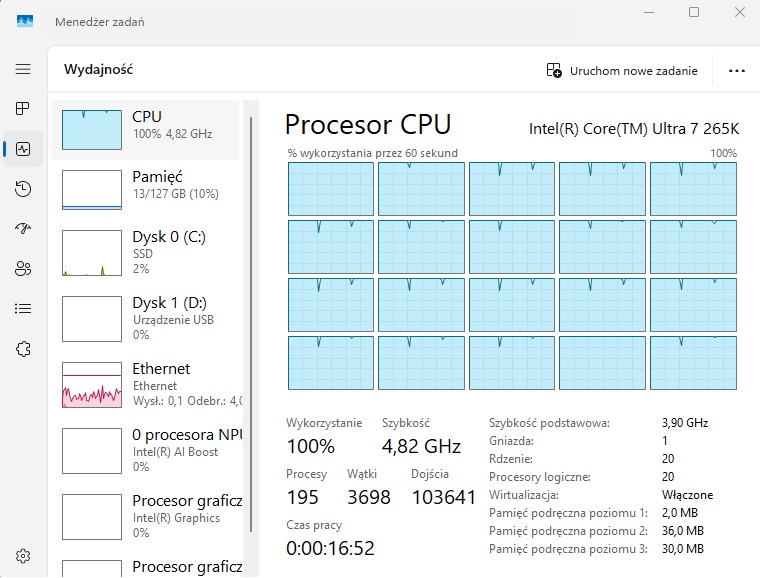Open the hamburger navigation menu
The image size is (769, 578).
point(23,69)
